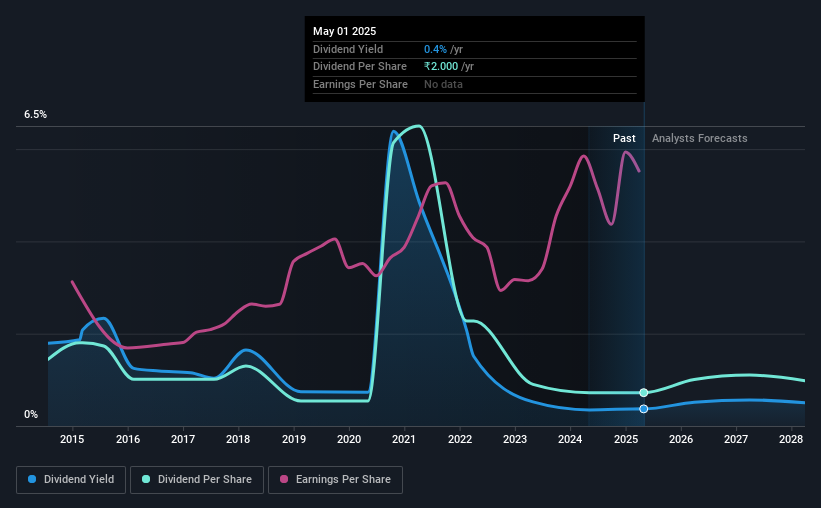The width and height of the screenshot is (821, 508).
Task: Click the 0.4% dividend yield value
Action: [435, 49]
